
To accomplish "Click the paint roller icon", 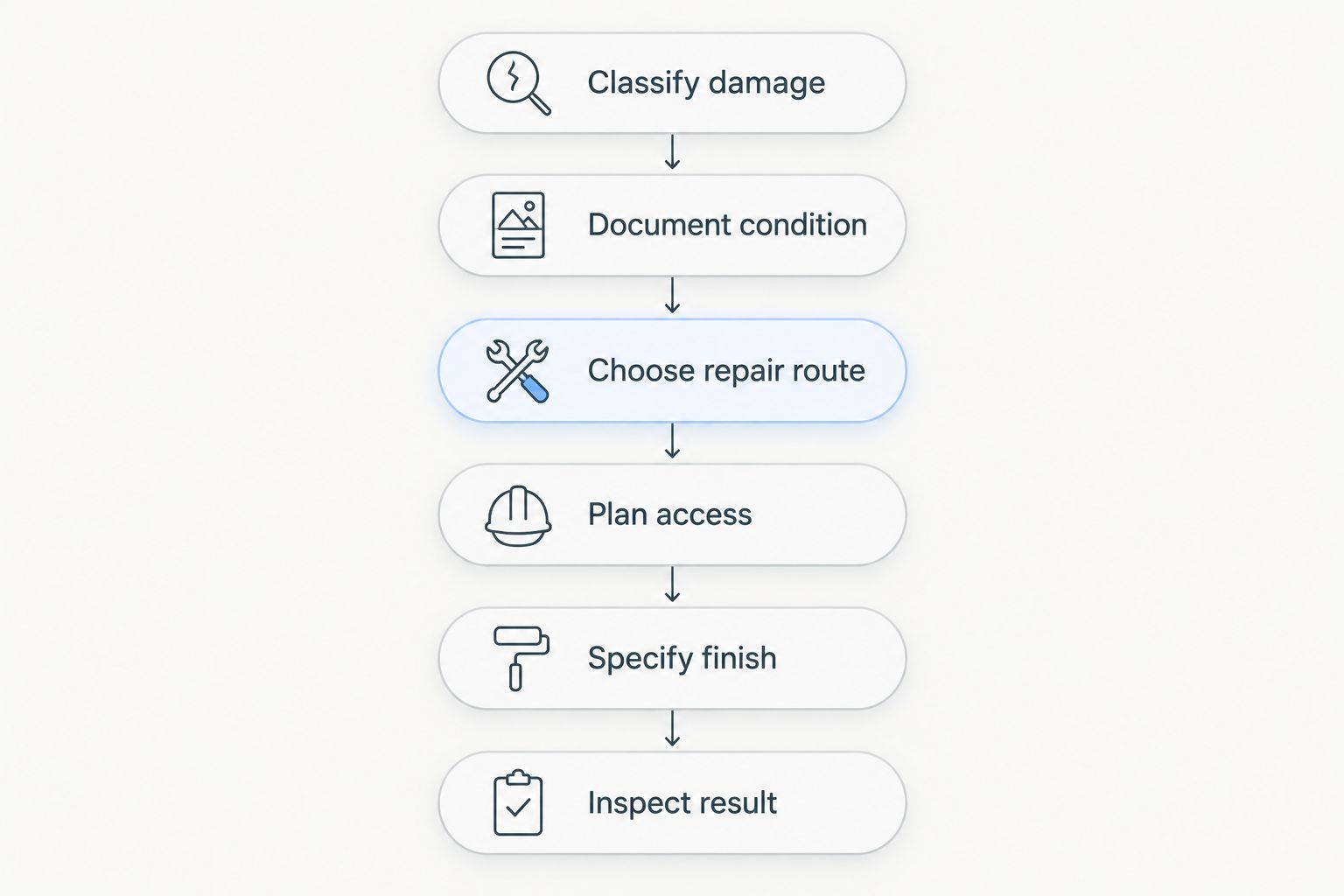I will coord(521,658).
